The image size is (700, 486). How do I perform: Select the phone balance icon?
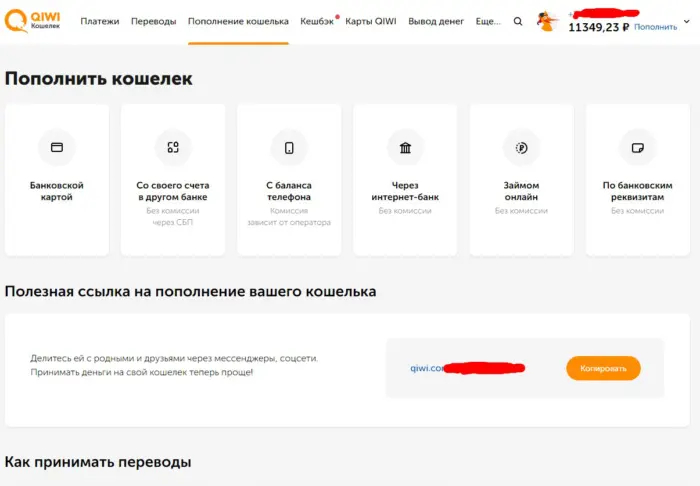click(289, 147)
